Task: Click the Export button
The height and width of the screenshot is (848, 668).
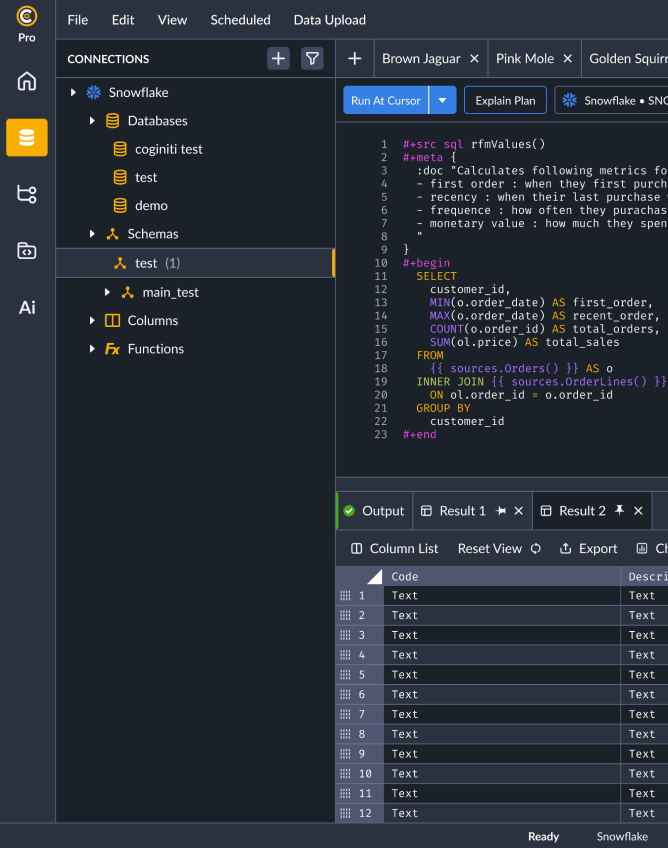Action: click(588, 549)
